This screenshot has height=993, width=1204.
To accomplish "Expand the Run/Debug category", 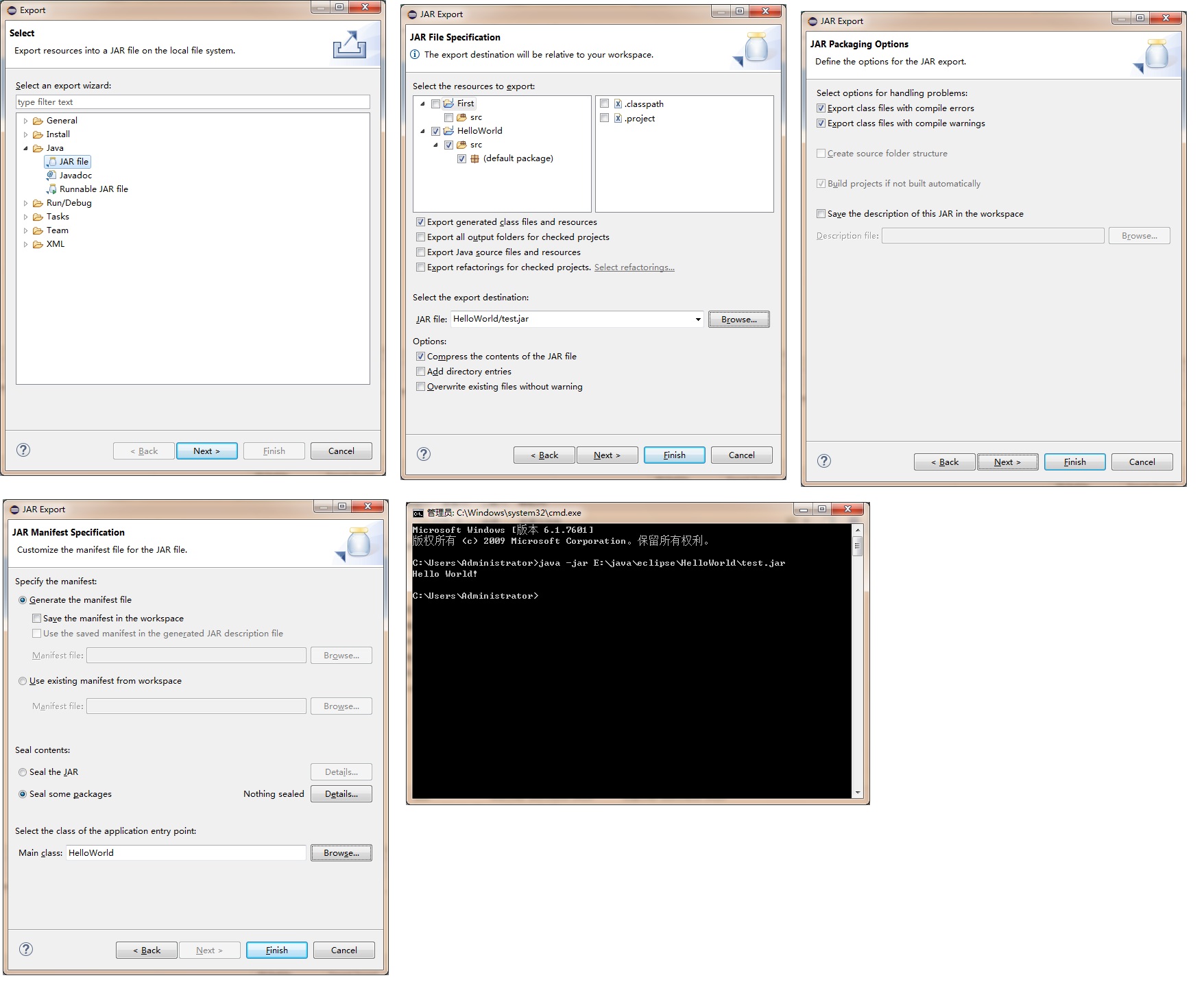I will (x=26, y=203).
